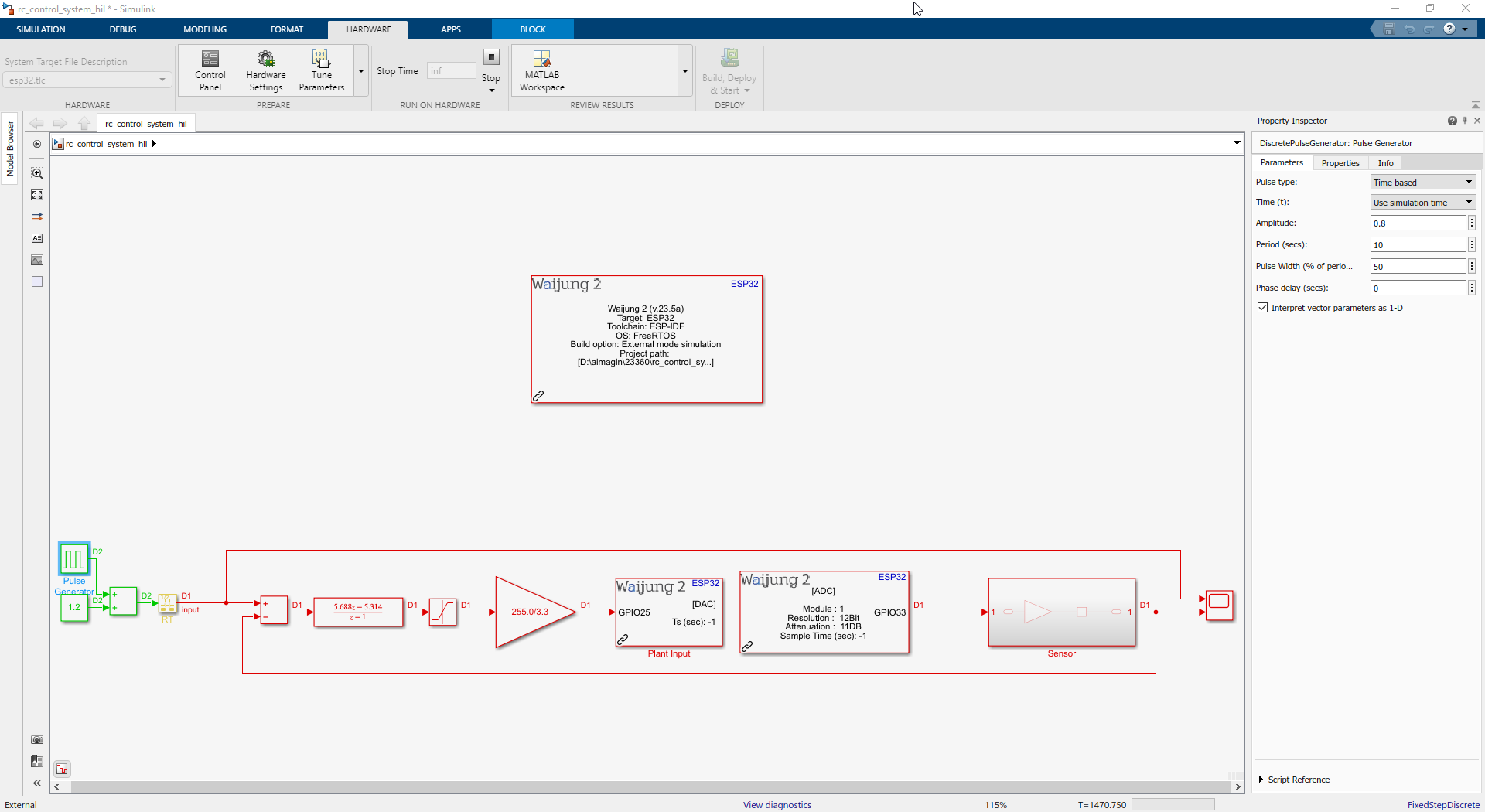1485x812 pixels.
Task: Select the 255.0/3.3 gain block
Action: click(535, 612)
